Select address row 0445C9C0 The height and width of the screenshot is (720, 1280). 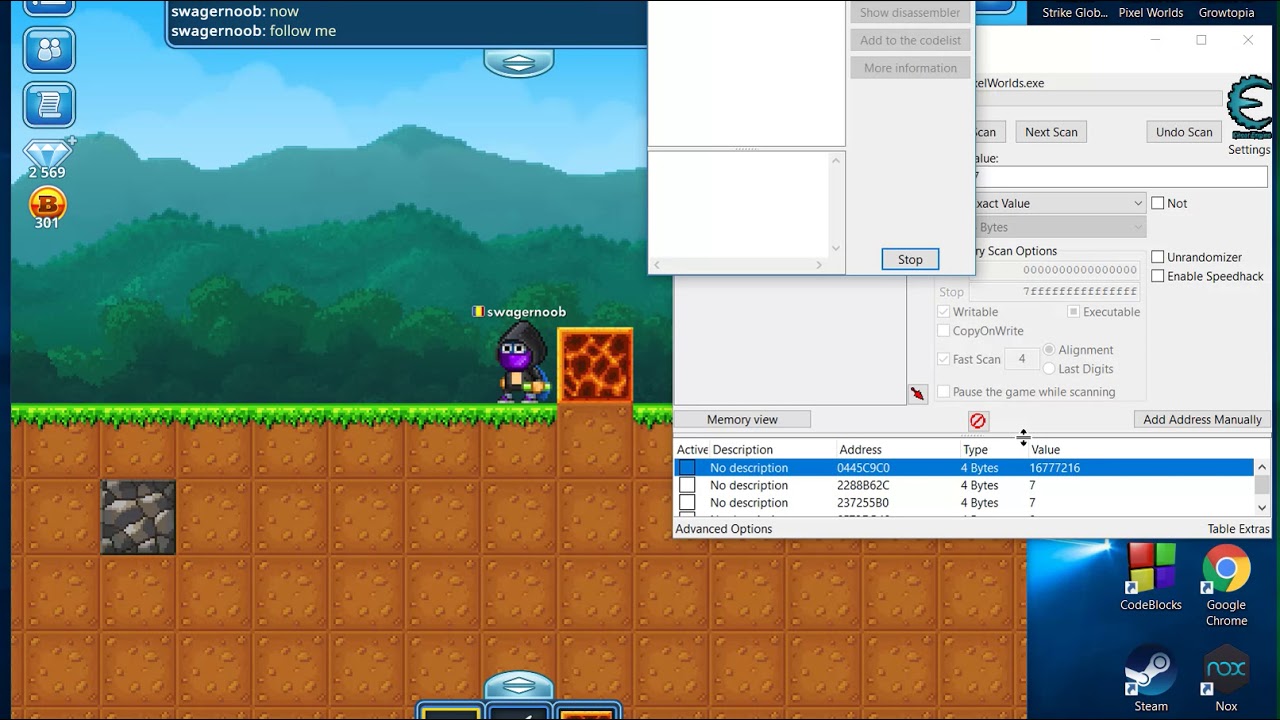[x=964, y=468]
